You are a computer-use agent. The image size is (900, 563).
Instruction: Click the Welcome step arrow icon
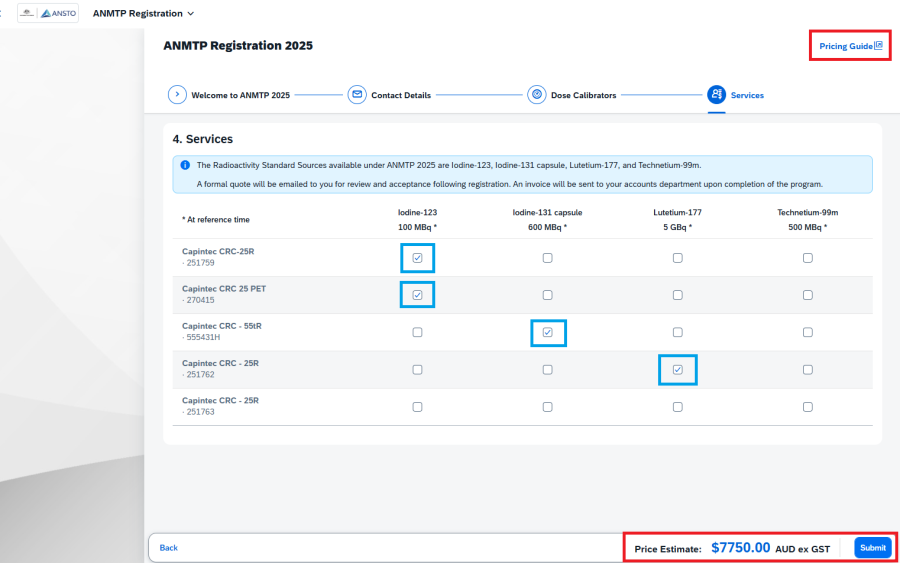[x=177, y=95]
